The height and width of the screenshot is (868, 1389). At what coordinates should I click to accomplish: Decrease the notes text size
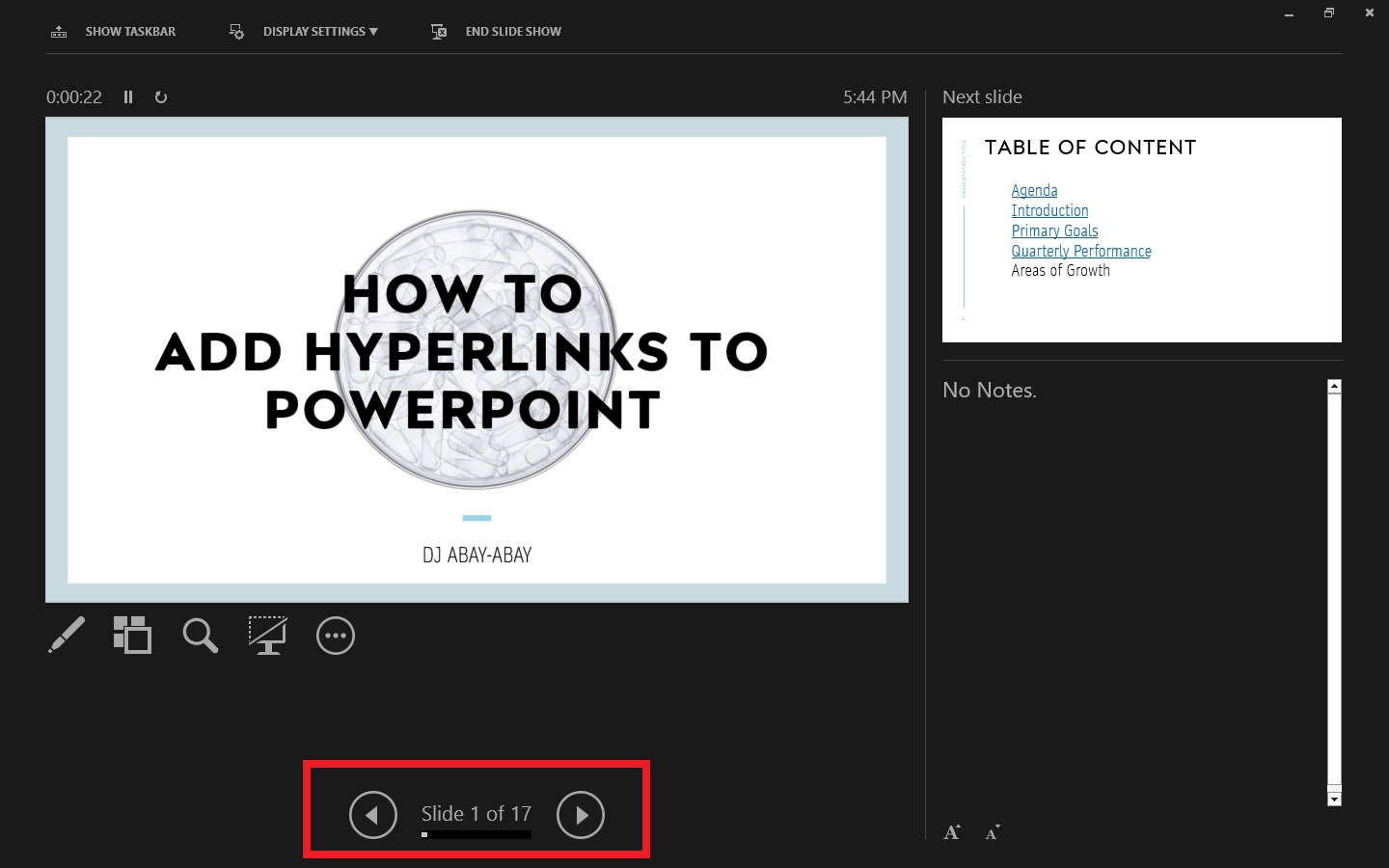coord(992,831)
